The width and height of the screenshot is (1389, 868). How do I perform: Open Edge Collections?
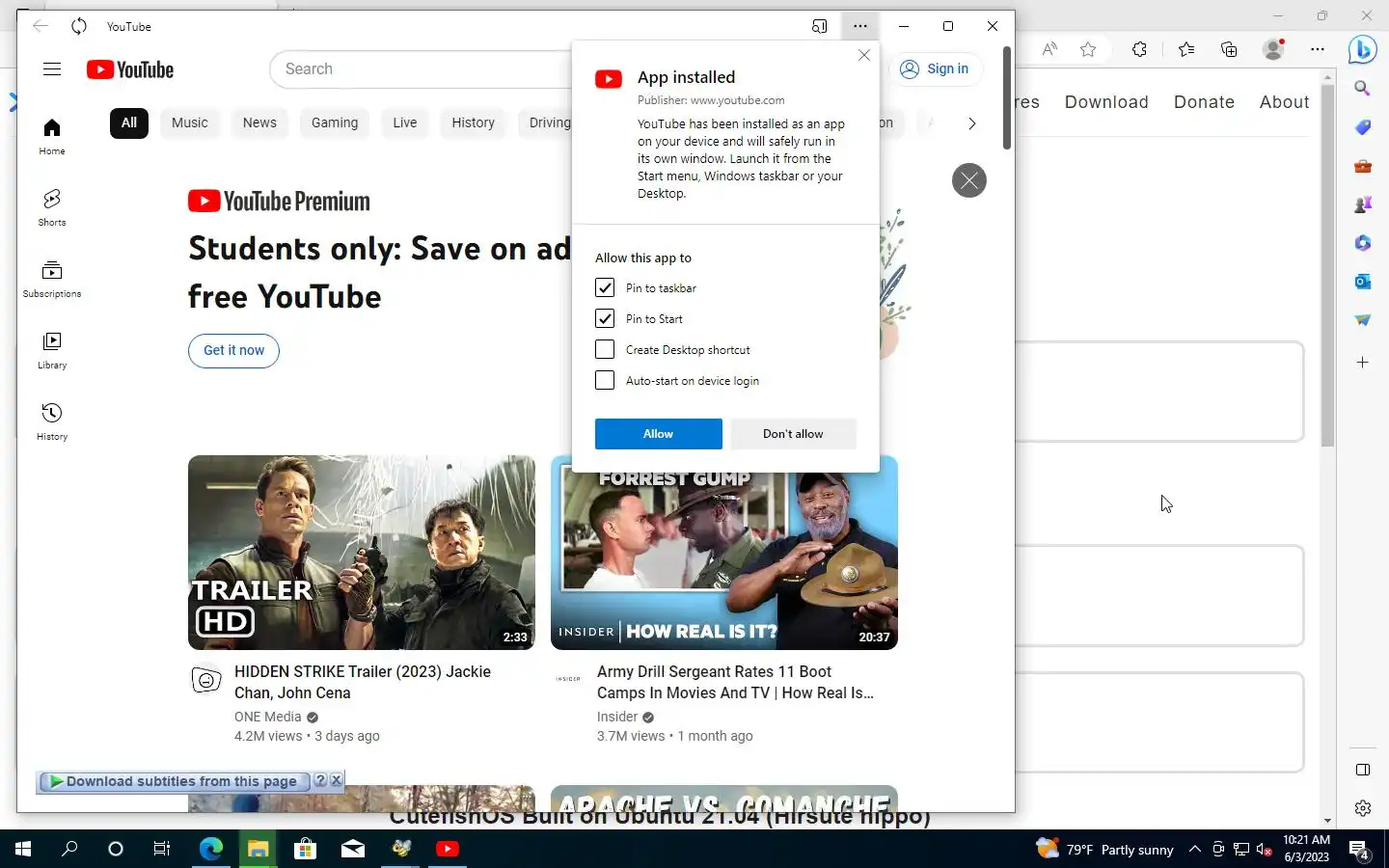tap(1229, 49)
